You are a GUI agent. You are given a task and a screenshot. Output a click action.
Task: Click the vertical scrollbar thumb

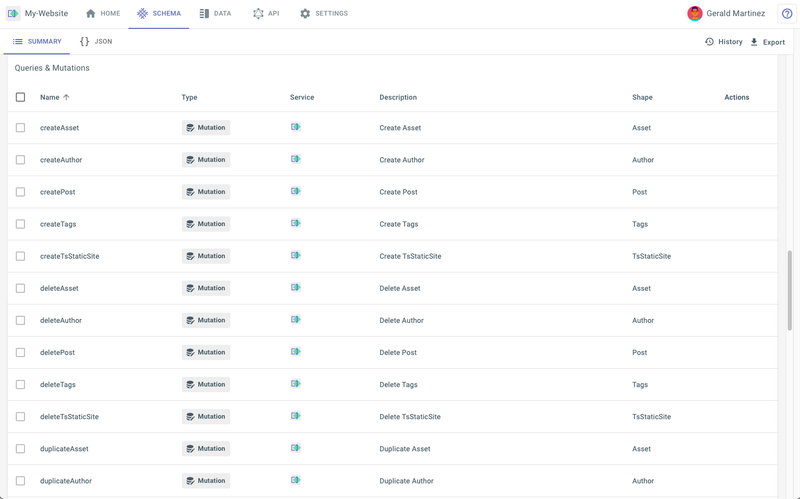pos(789,290)
